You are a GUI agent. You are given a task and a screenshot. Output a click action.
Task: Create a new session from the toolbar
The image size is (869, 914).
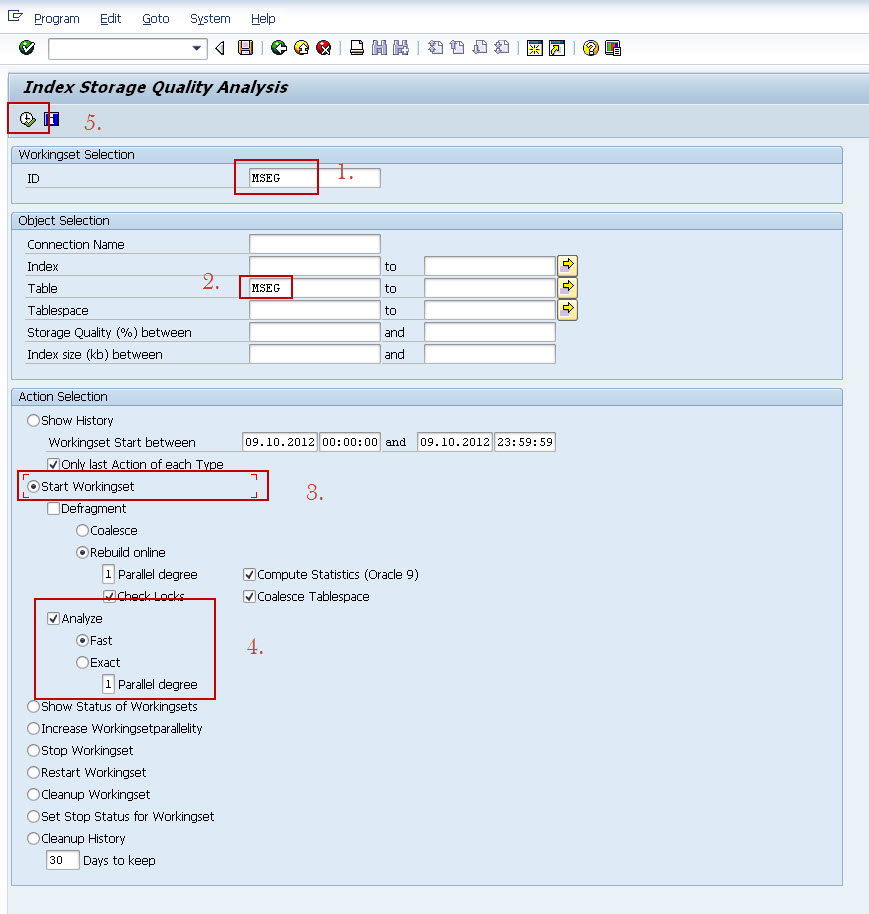coord(534,48)
